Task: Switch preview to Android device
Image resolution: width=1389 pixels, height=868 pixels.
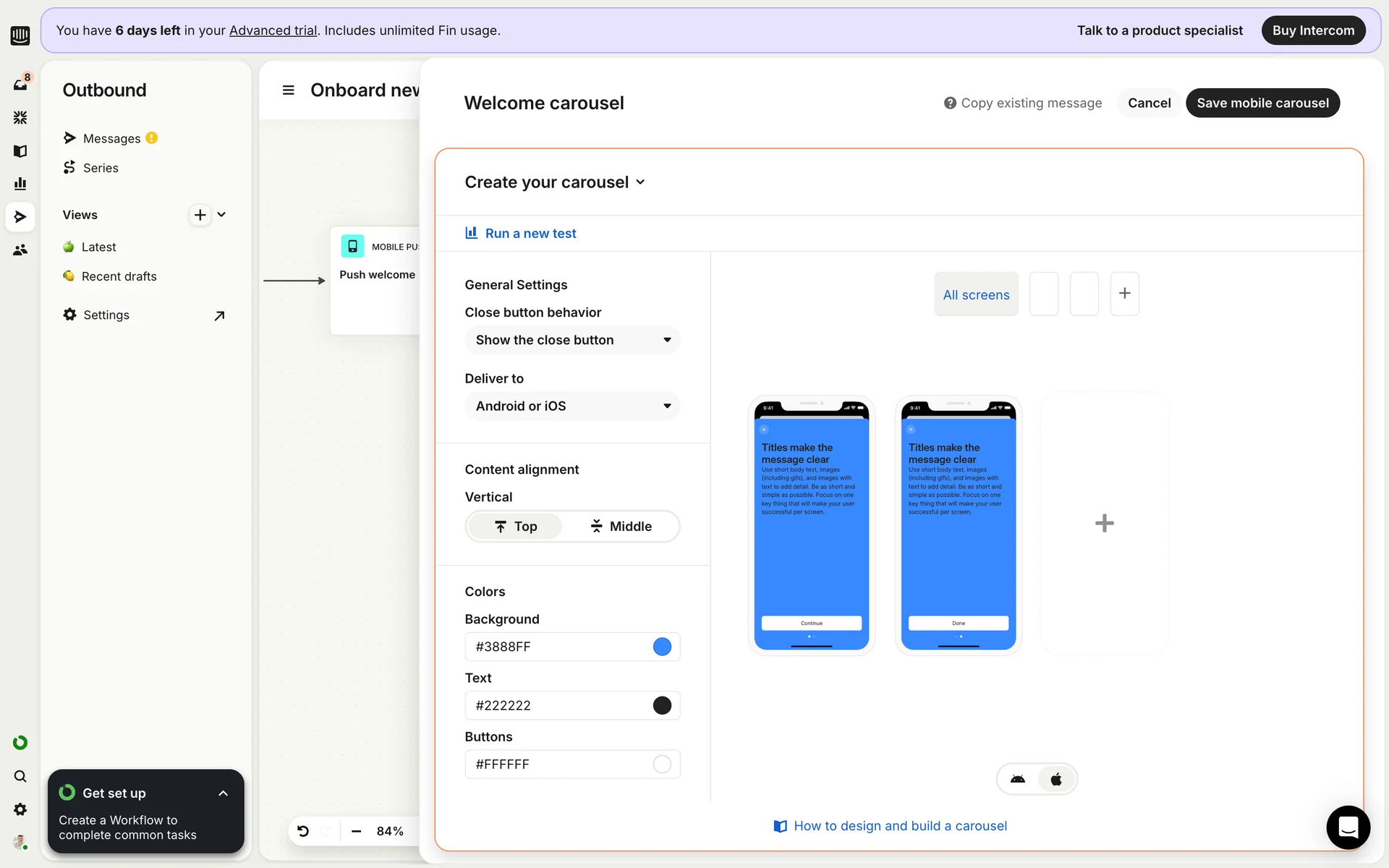Action: click(x=1018, y=779)
